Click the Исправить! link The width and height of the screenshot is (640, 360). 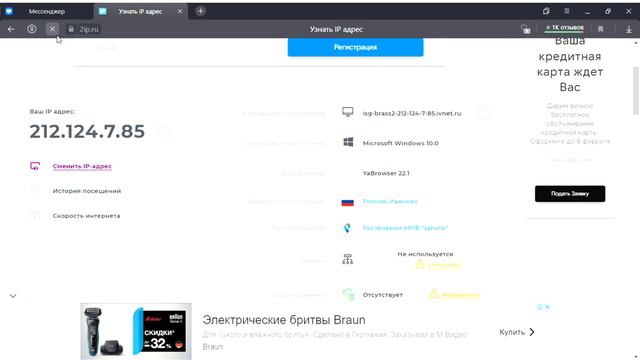pyautogui.click(x=460, y=295)
